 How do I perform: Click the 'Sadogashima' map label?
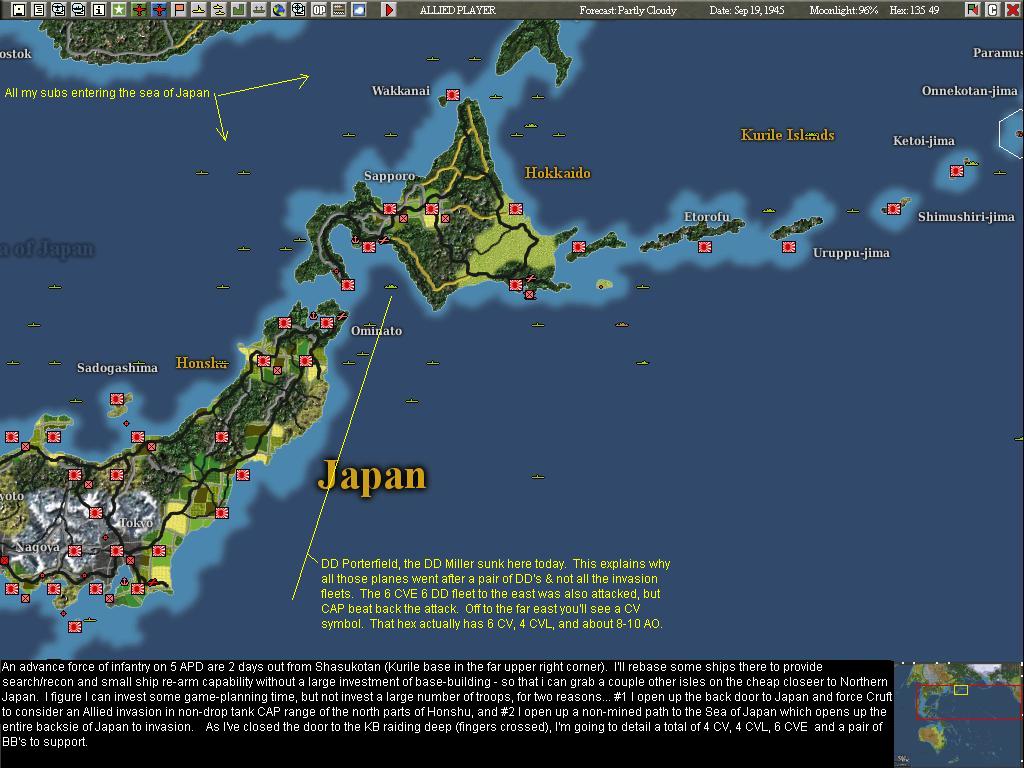[x=118, y=368]
